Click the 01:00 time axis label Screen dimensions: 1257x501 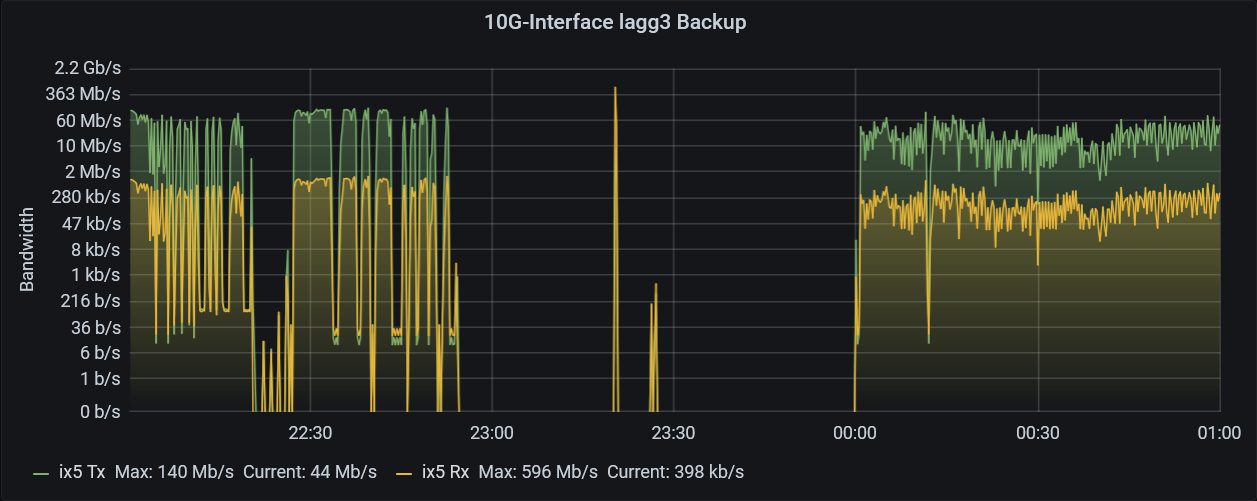point(1219,432)
